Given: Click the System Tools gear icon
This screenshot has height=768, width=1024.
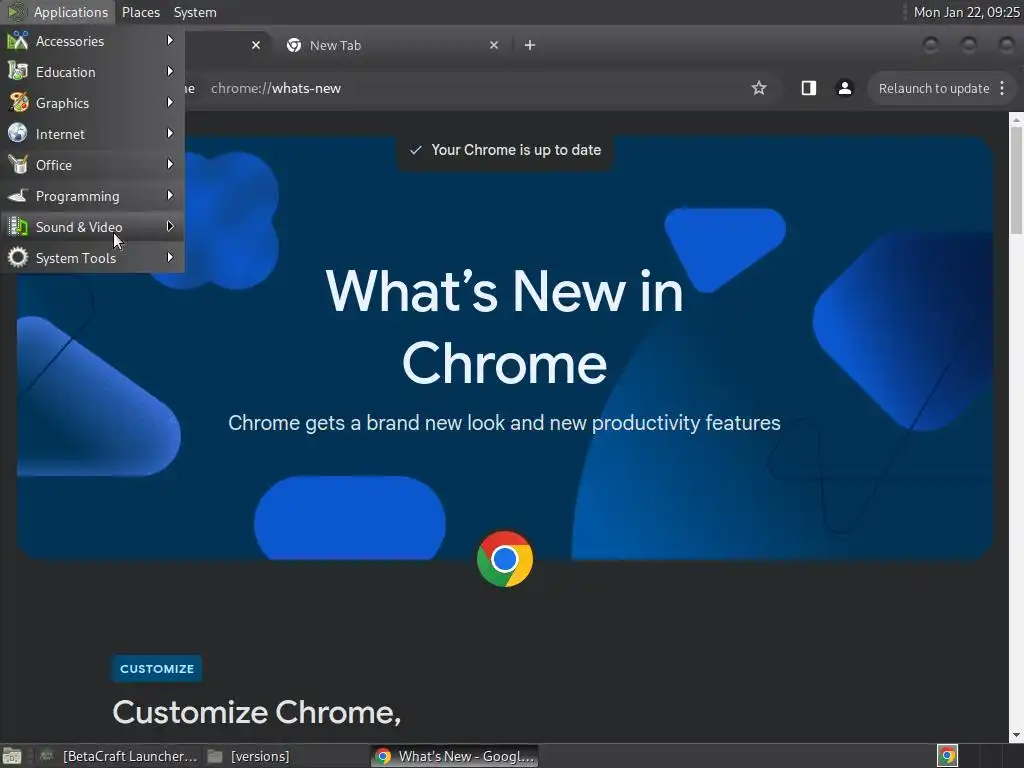Looking at the screenshot, I should tap(18, 258).
